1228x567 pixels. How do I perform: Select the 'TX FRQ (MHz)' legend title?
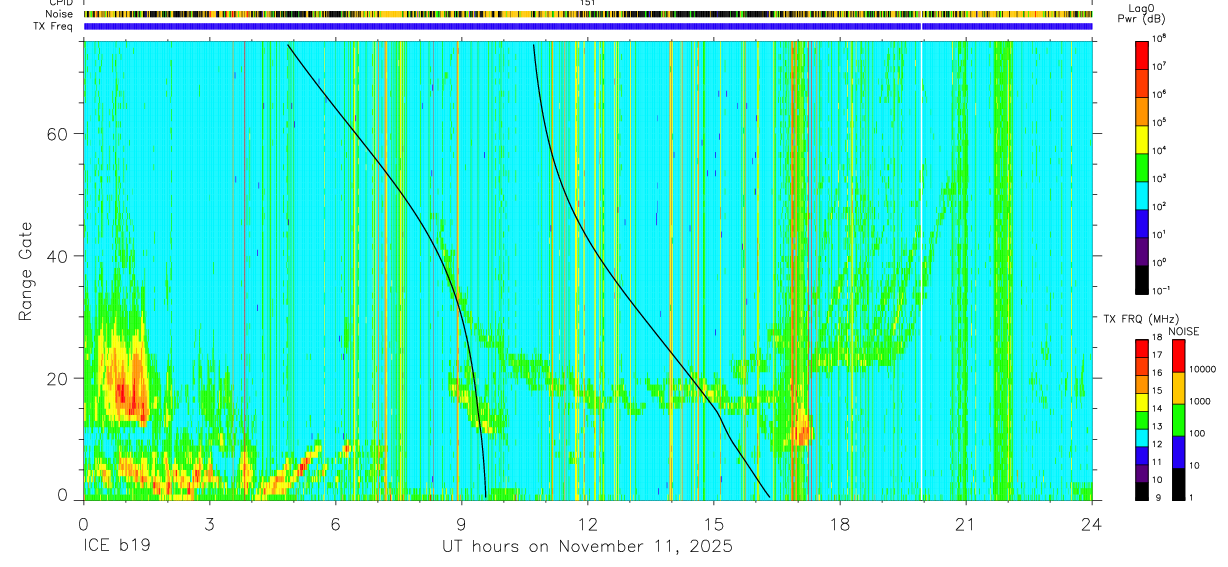point(1139,319)
